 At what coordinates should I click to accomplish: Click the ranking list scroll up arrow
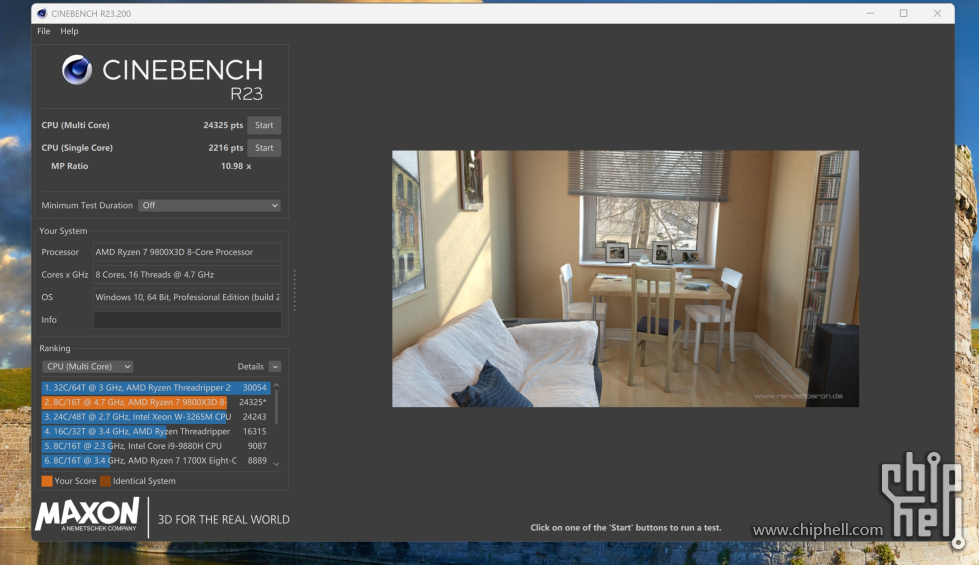coord(277,386)
